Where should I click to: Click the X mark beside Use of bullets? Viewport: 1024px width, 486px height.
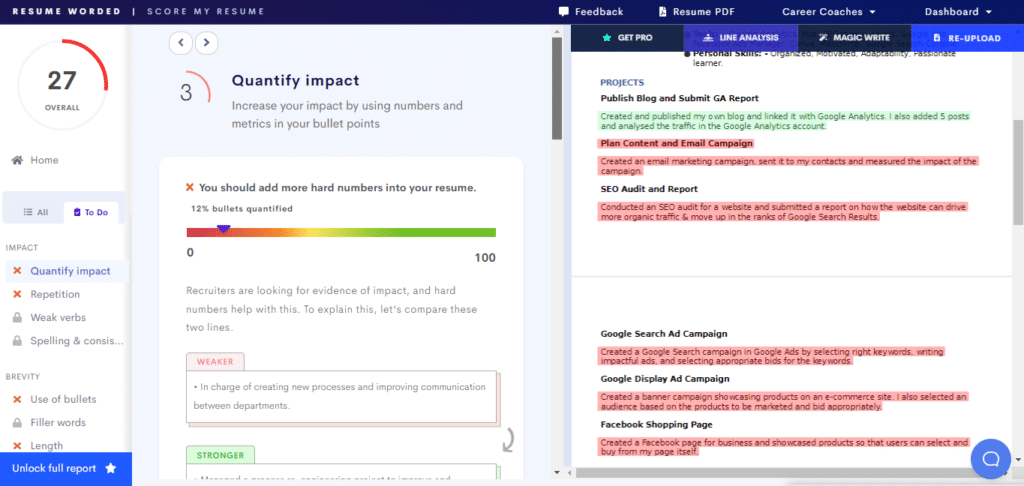(x=17, y=399)
